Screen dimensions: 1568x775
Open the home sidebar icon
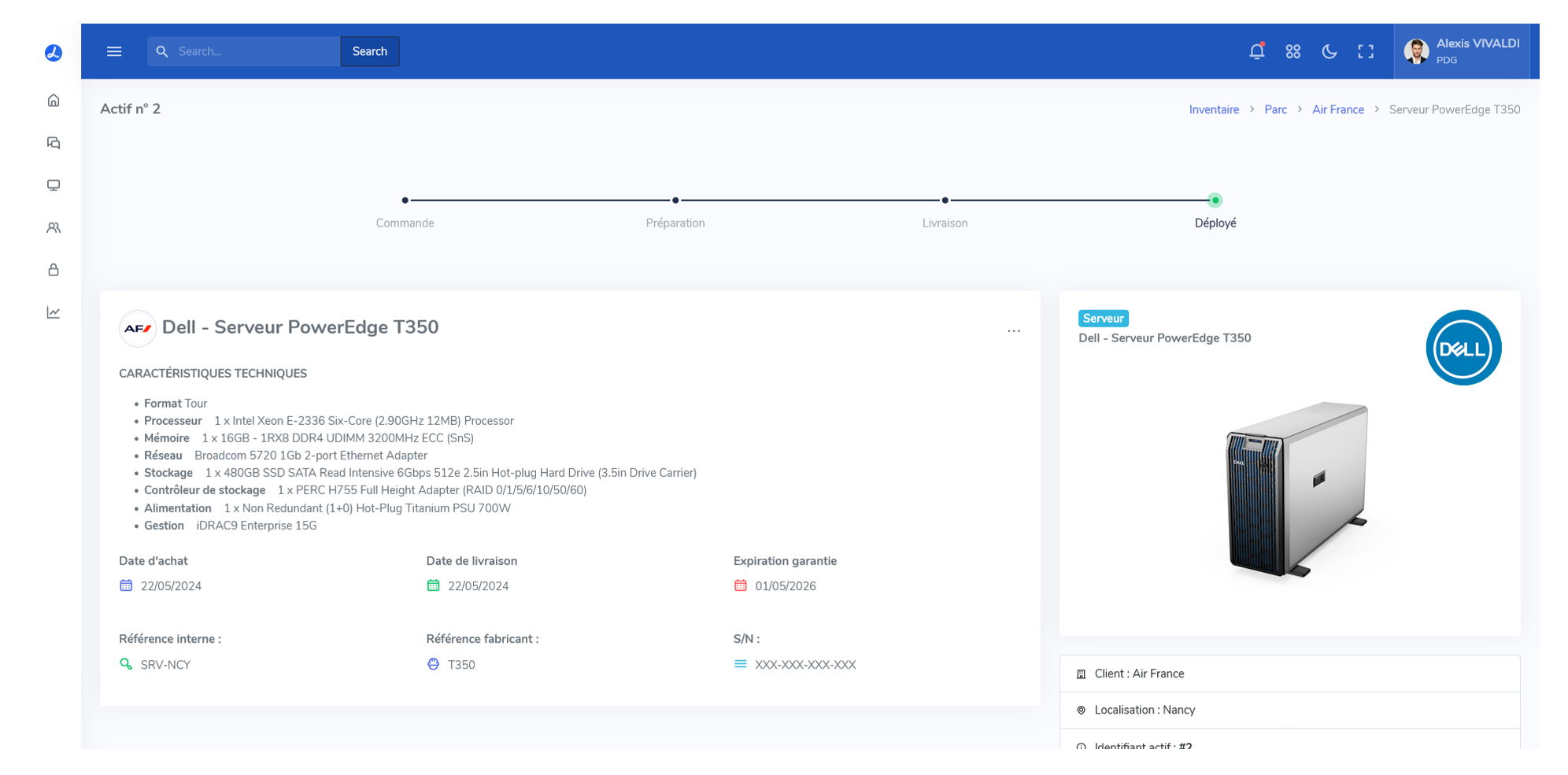(x=54, y=100)
